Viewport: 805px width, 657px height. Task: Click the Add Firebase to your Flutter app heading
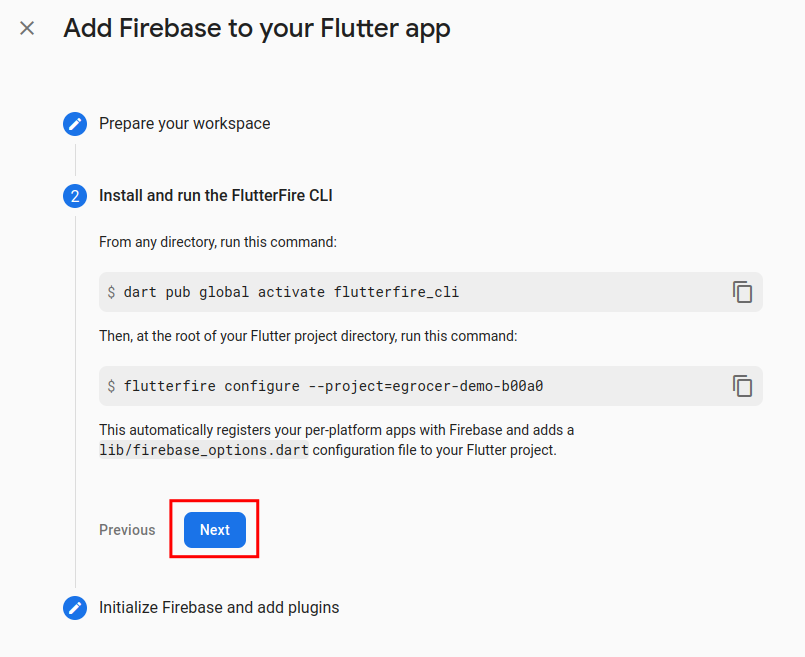tap(257, 28)
